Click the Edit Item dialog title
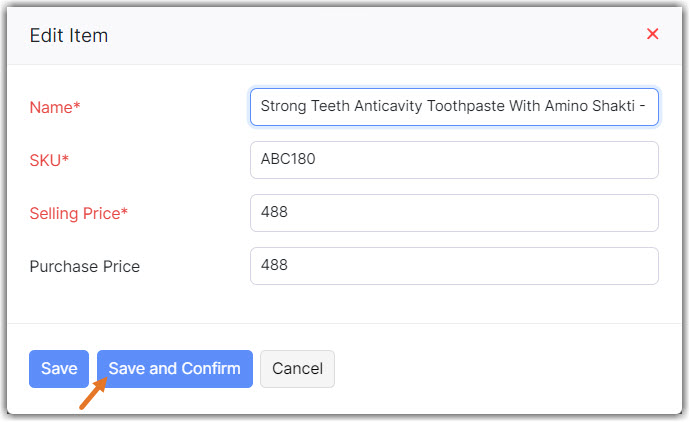 pyautogui.click(x=69, y=36)
